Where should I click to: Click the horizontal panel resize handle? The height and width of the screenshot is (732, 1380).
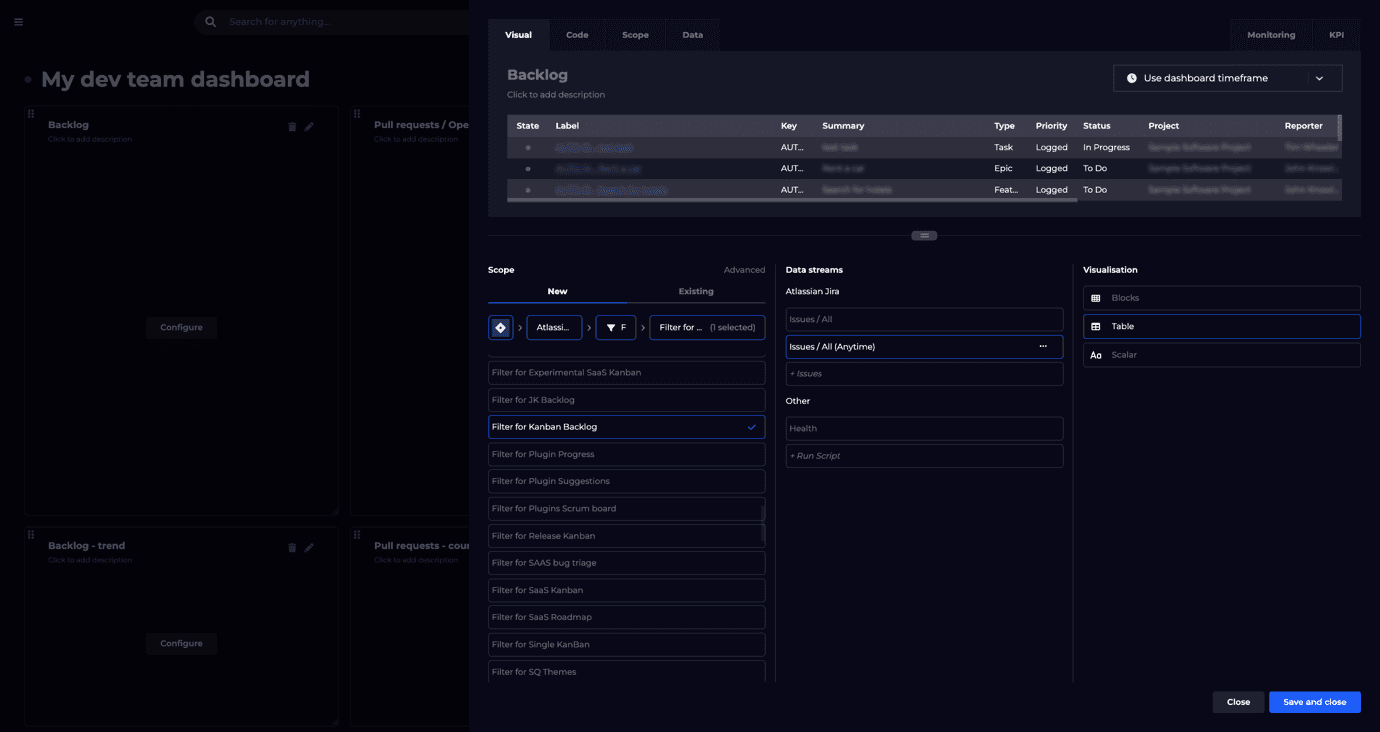[x=924, y=236]
